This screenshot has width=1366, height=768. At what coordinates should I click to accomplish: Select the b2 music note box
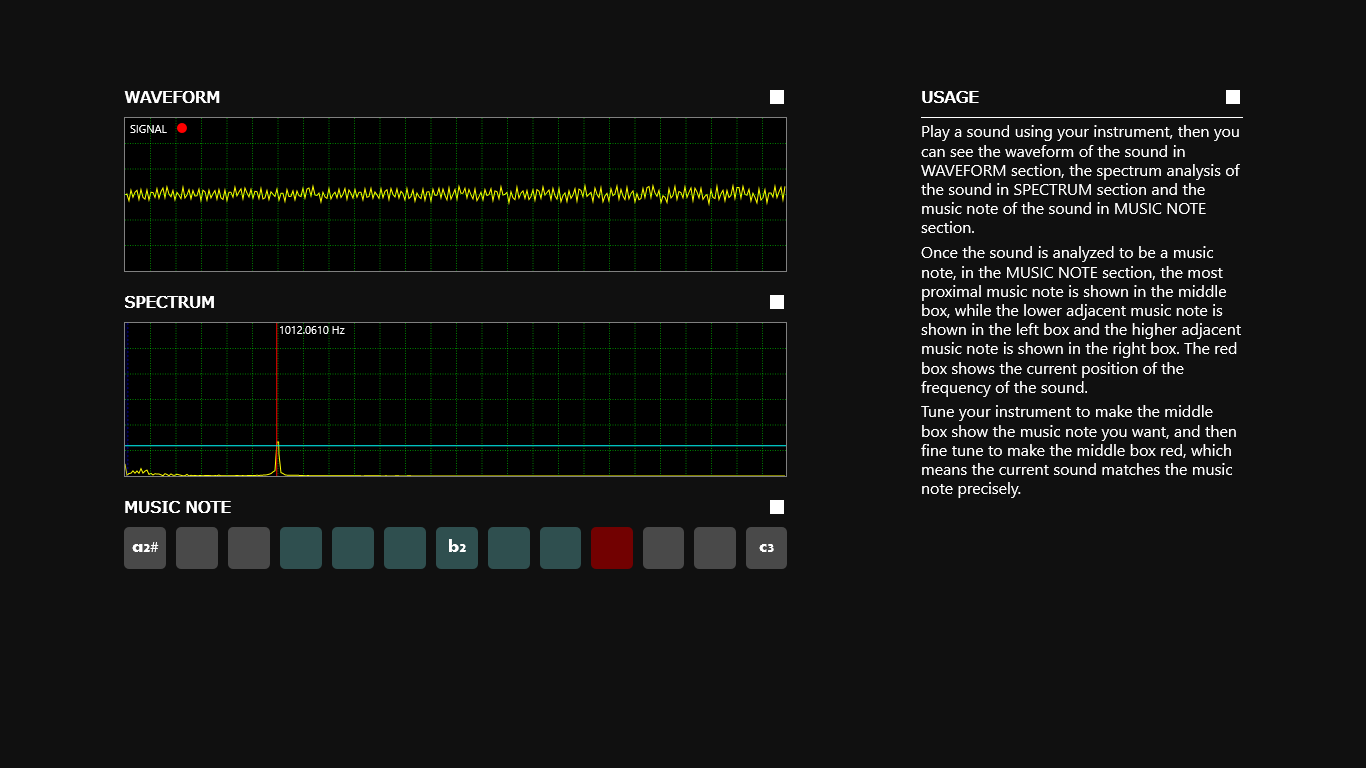click(x=456, y=547)
